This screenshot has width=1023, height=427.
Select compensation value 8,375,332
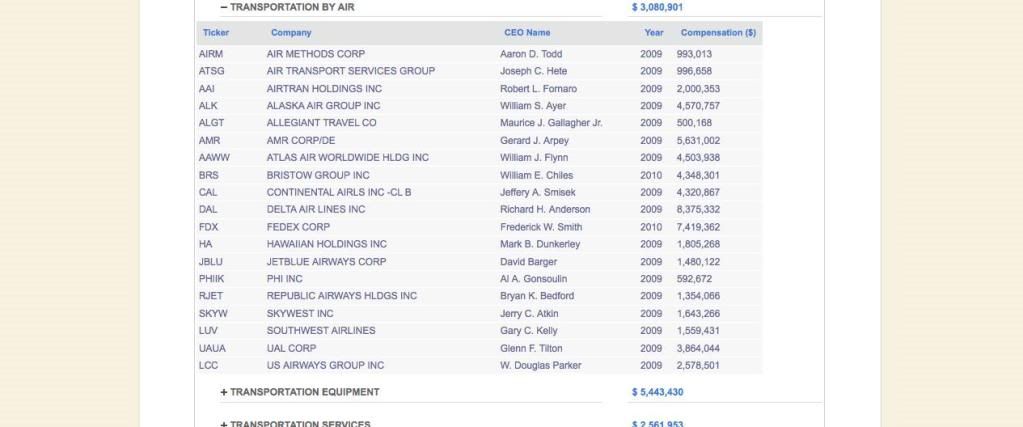(698, 210)
